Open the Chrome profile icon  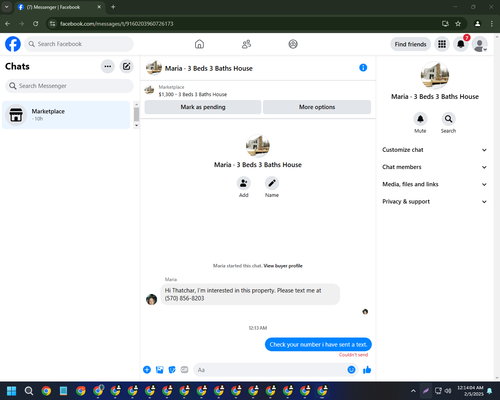click(x=478, y=24)
